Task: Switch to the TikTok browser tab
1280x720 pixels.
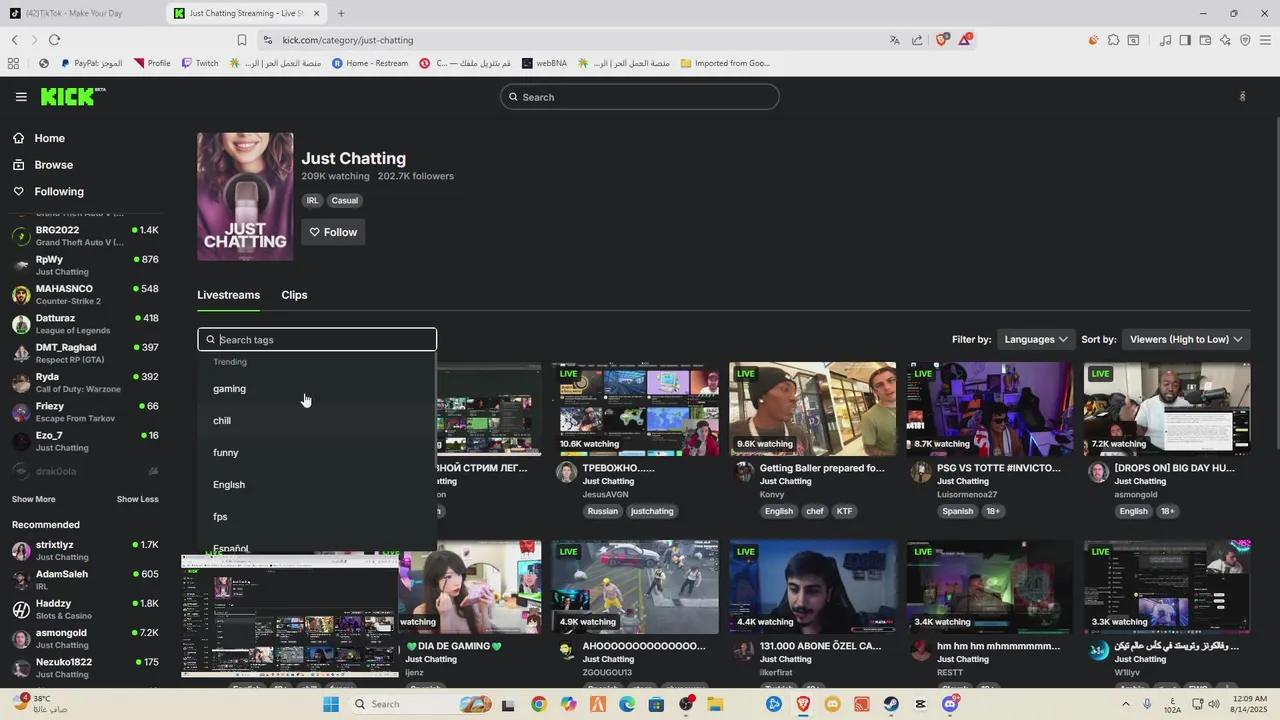Action: pos(82,13)
